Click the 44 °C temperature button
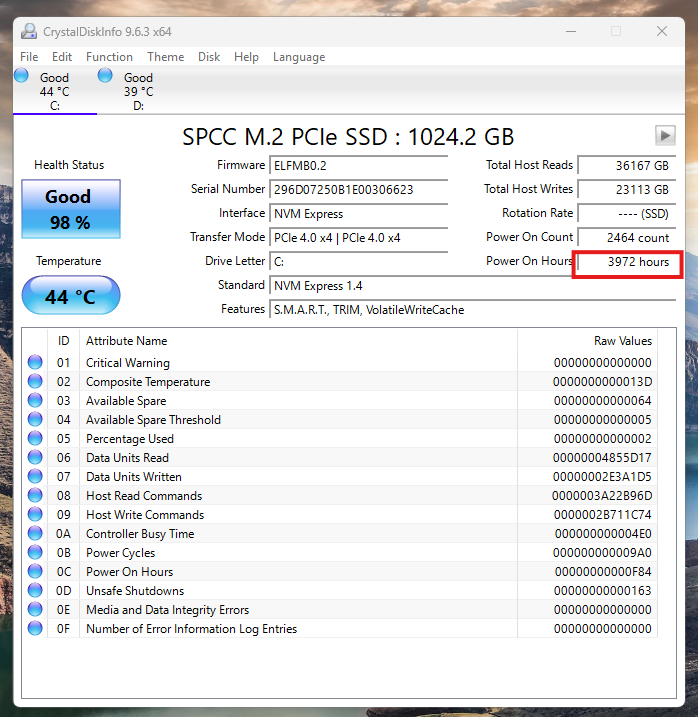The width and height of the screenshot is (698, 717). (x=71, y=295)
